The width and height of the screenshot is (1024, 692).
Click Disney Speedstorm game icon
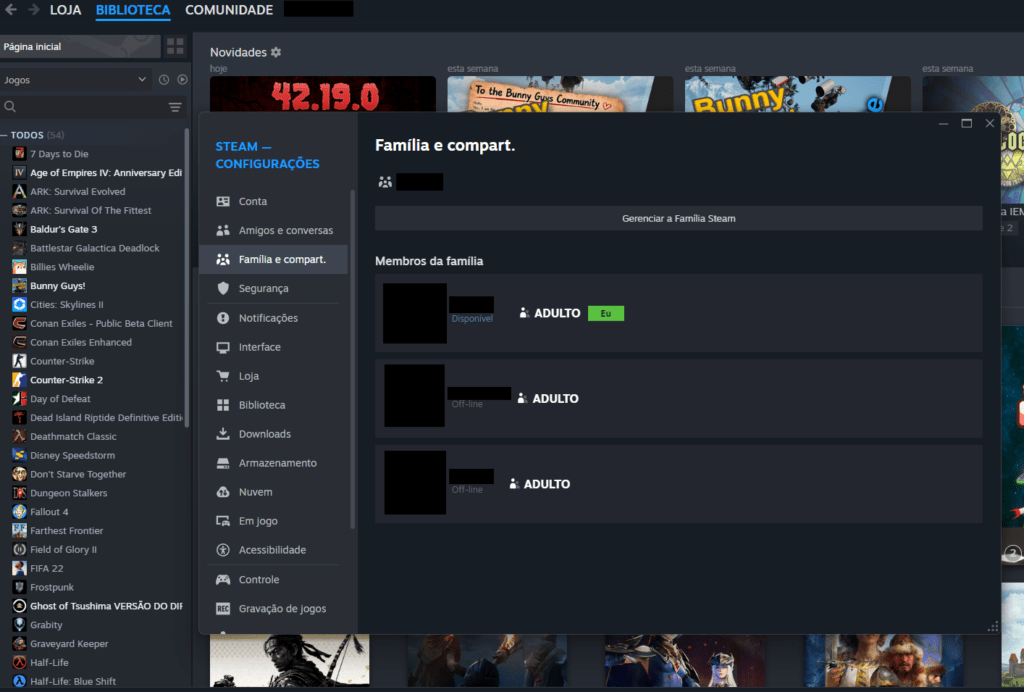pos(20,455)
